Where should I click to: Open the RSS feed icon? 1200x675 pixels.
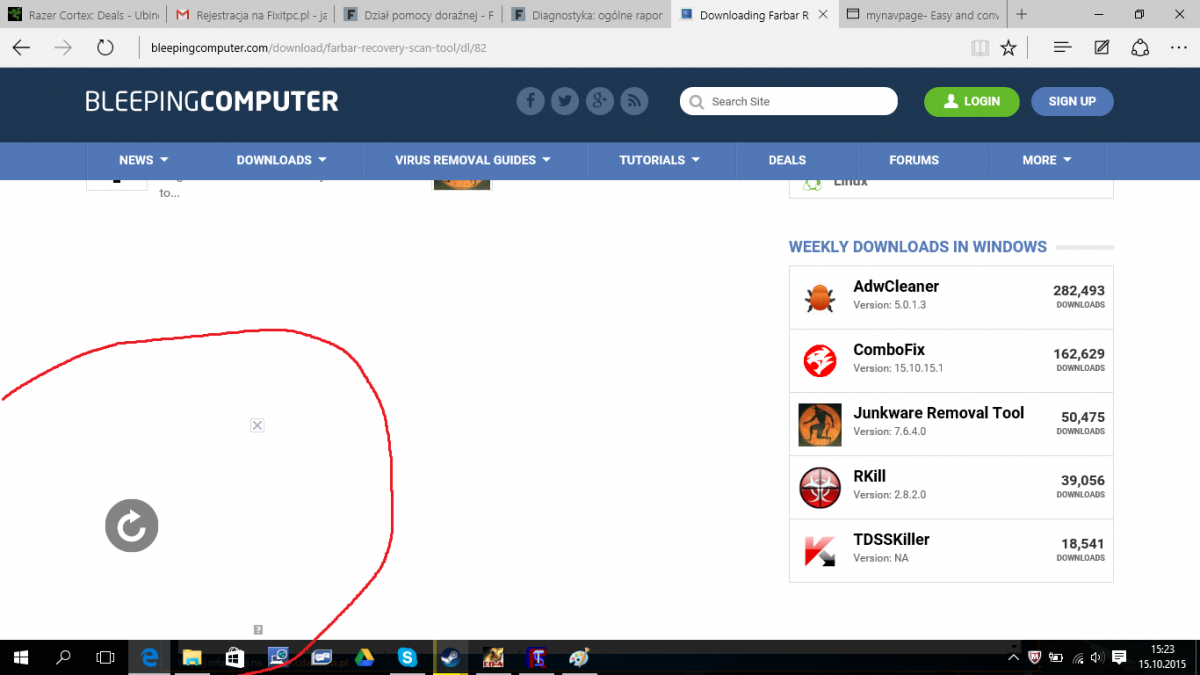coord(634,101)
